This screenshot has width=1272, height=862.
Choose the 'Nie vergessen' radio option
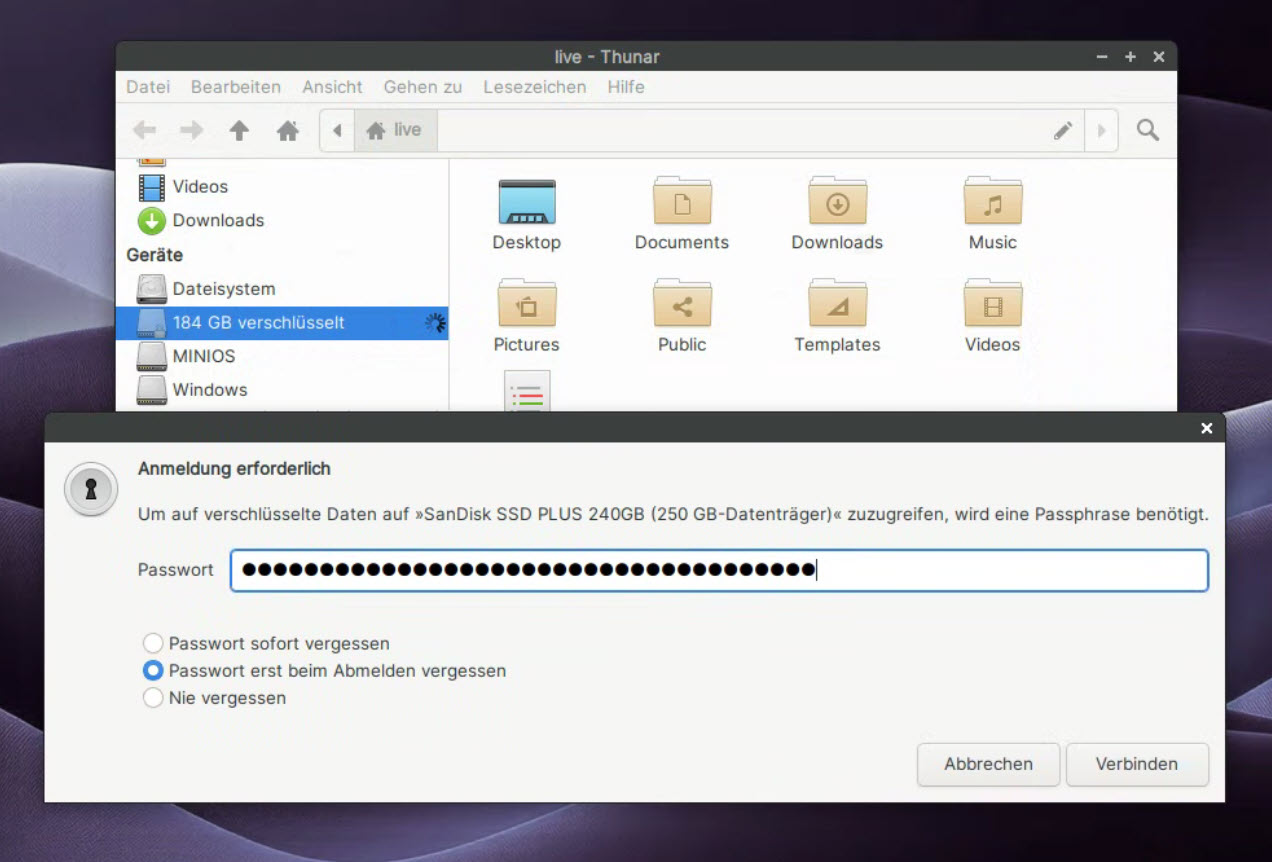click(153, 697)
